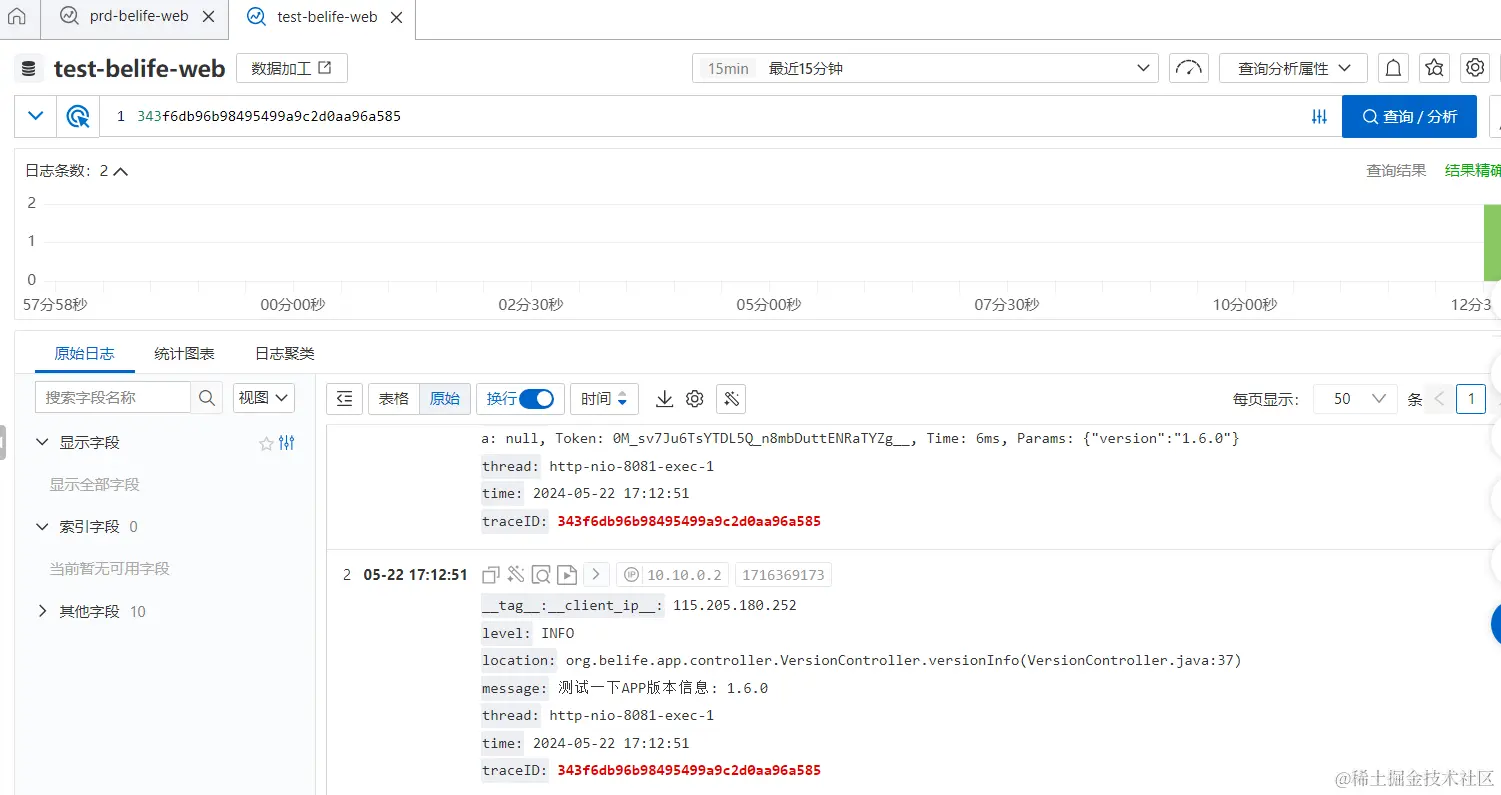The width and height of the screenshot is (1501, 795).
Task: Copy log 2 with the copy icon
Action: tap(491, 575)
